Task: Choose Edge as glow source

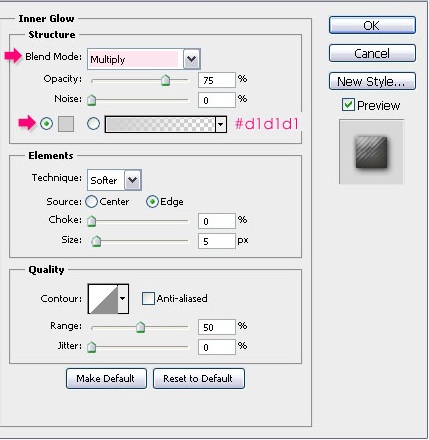Action: coord(152,202)
